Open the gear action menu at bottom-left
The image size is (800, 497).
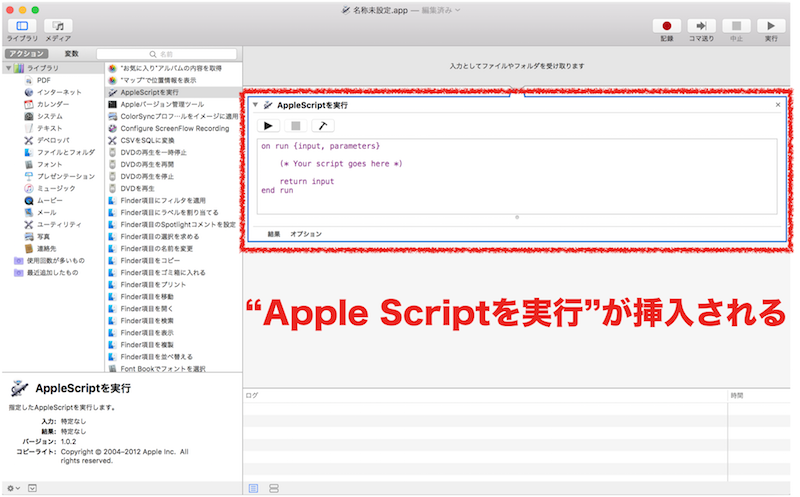pos(13,488)
